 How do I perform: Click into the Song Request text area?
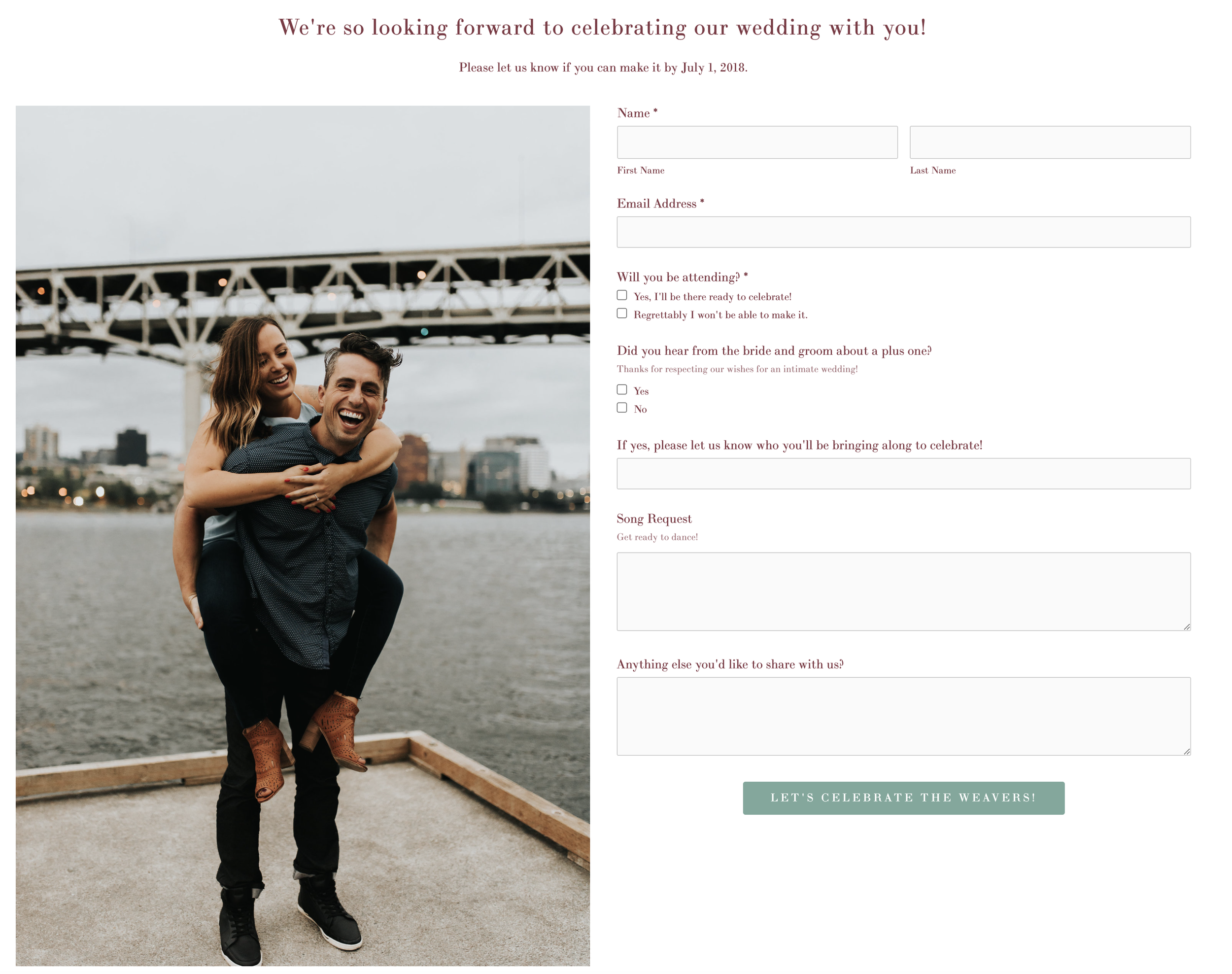pyautogui.click(x=904, y=591)
